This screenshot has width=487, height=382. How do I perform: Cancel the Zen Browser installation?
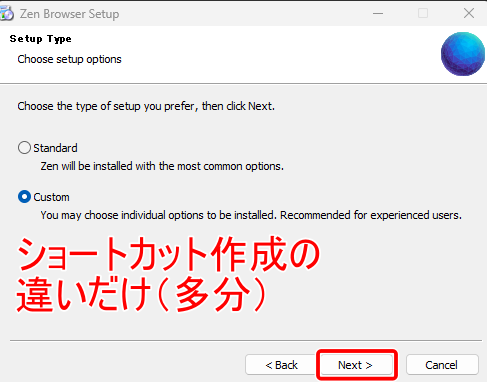[442, 365]
